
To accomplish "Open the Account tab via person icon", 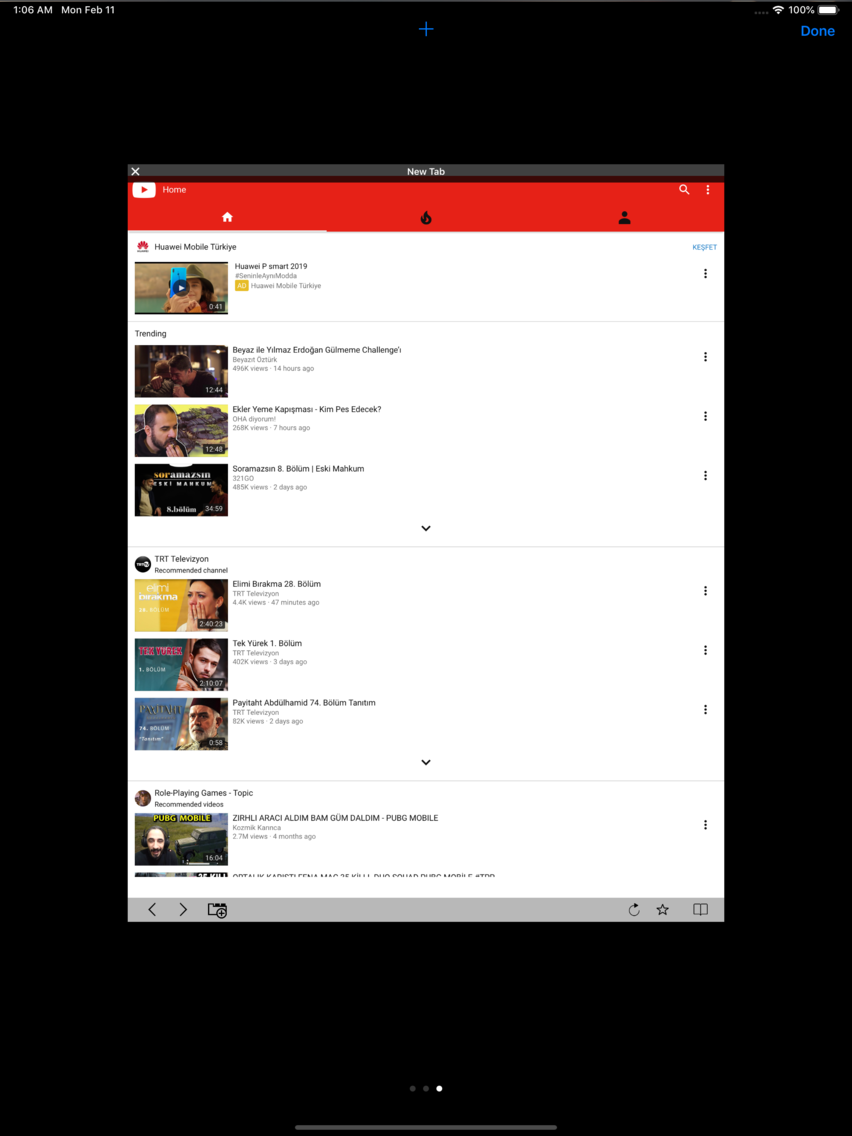I will [x=624, y=216].
